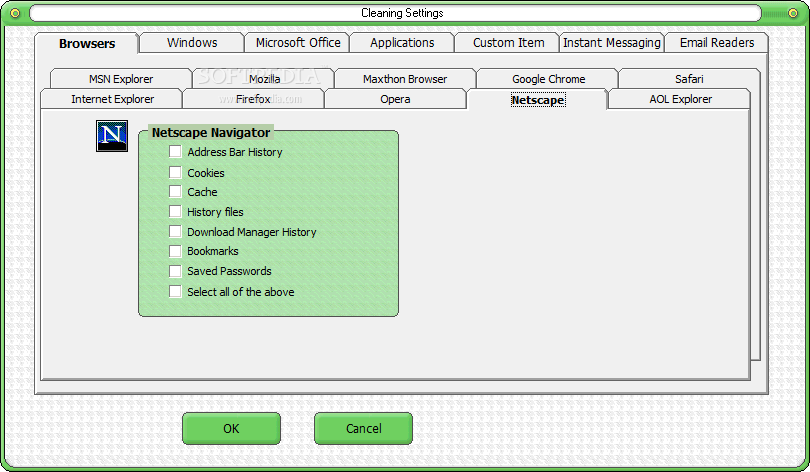Open the Firefox tab
Screen dimensions: 810x472
(x=254, y=99)
